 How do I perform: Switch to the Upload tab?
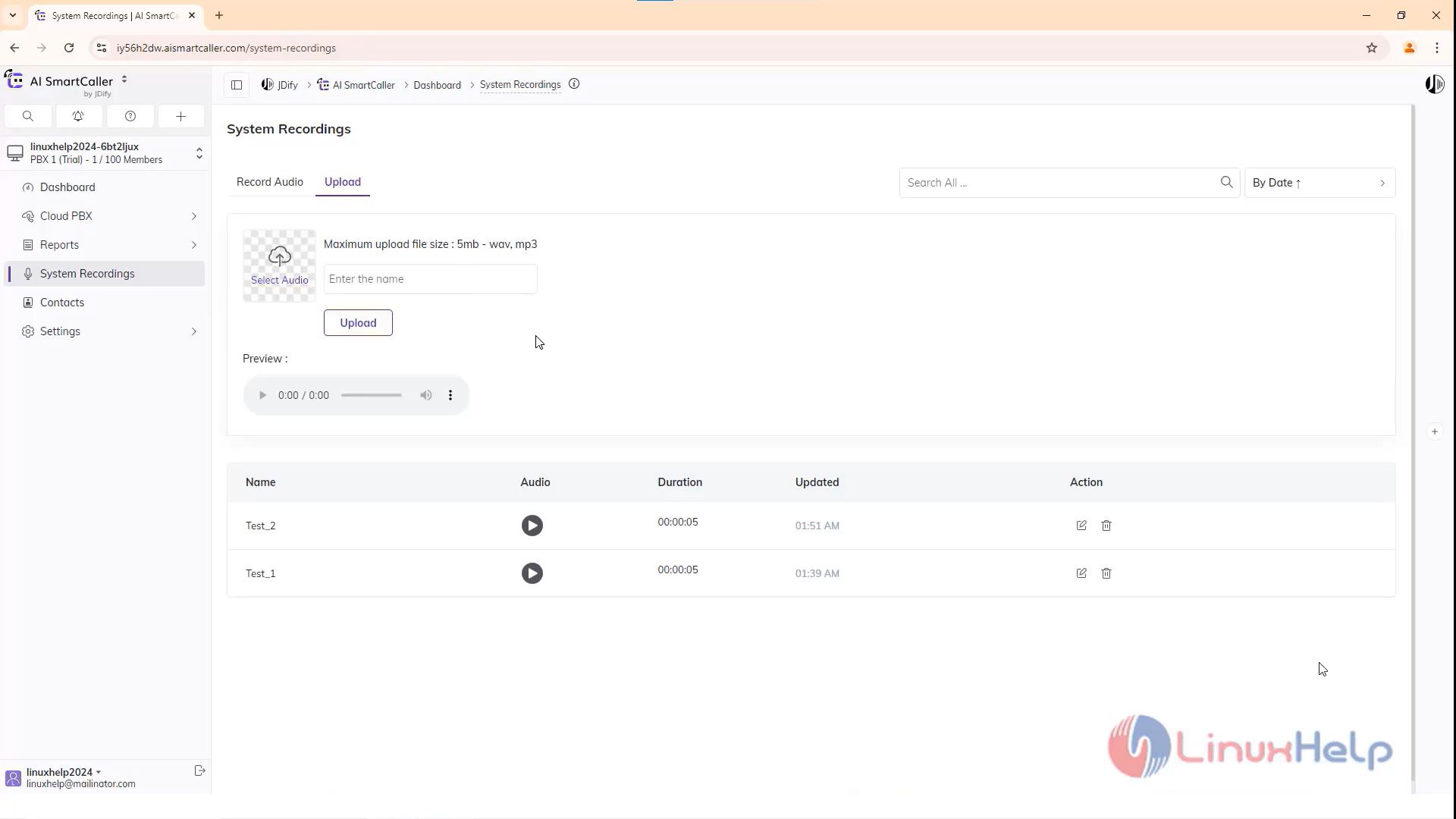point(343,182)
